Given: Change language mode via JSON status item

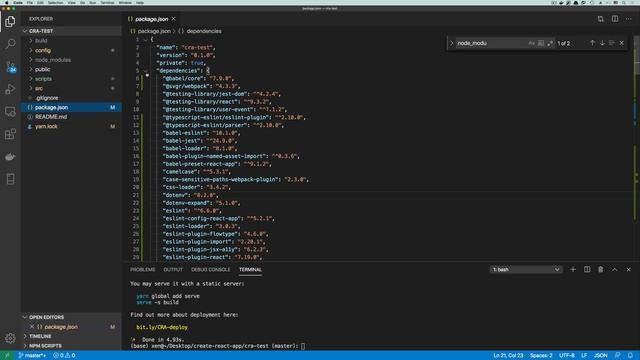Looking at the screenshot, I should coord(600,356).
